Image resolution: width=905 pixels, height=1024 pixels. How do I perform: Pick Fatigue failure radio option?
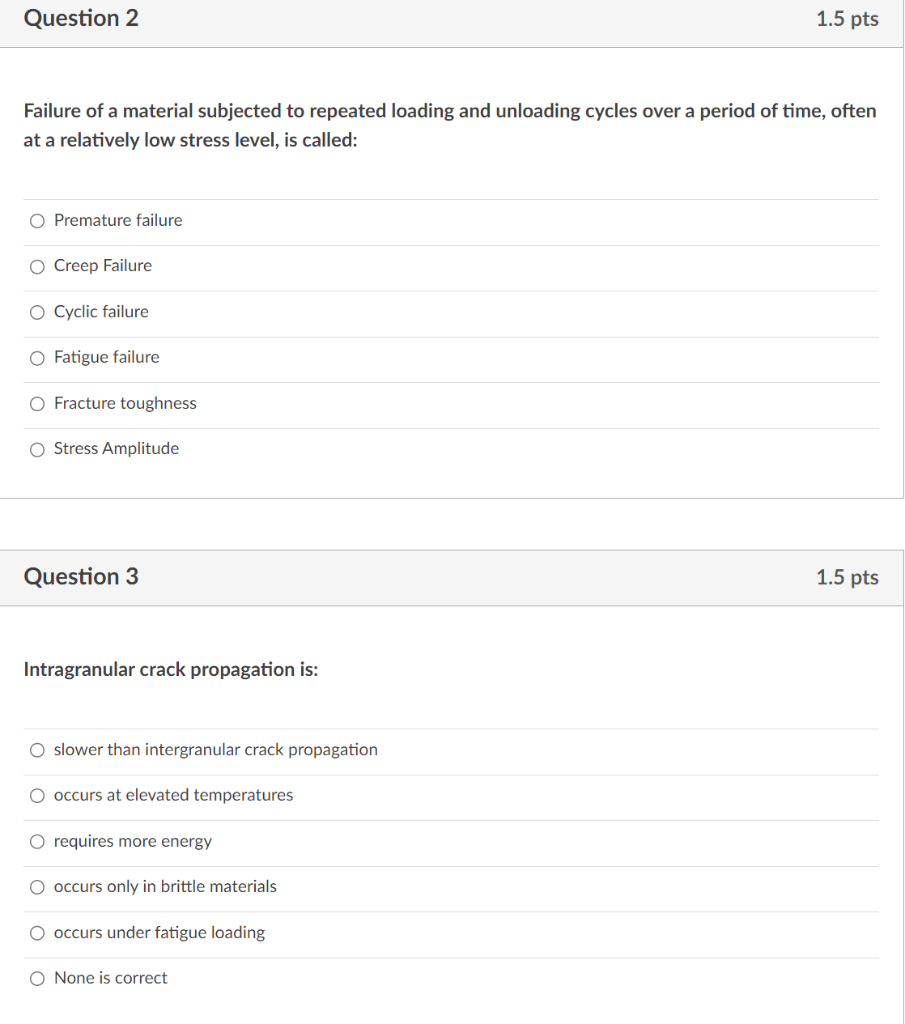pyautogui.click(x=37, y=358)
